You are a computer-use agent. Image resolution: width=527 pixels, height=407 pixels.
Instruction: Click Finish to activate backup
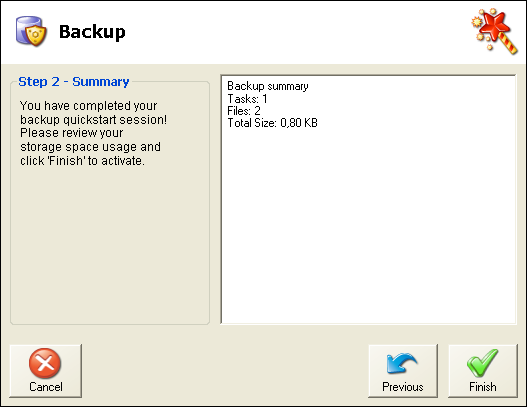click(483, 371)
